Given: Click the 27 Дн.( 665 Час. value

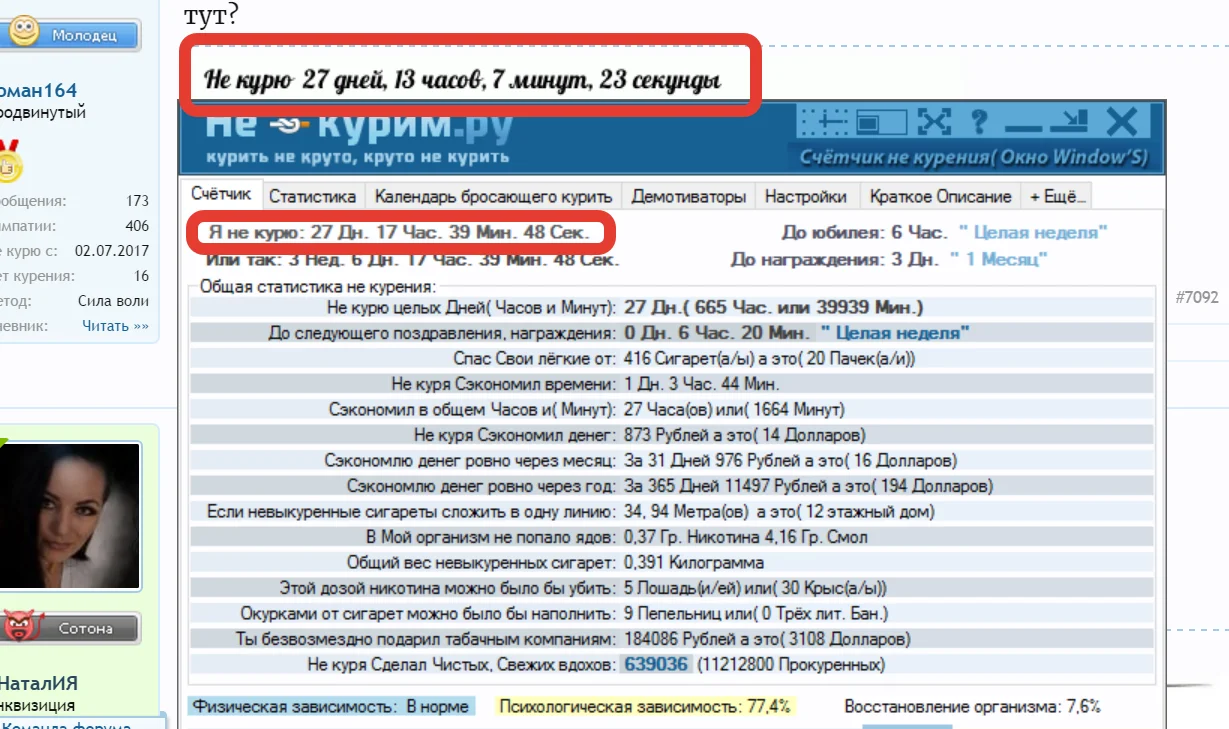Looking at the screenshot, I should [x=773, y=306].
